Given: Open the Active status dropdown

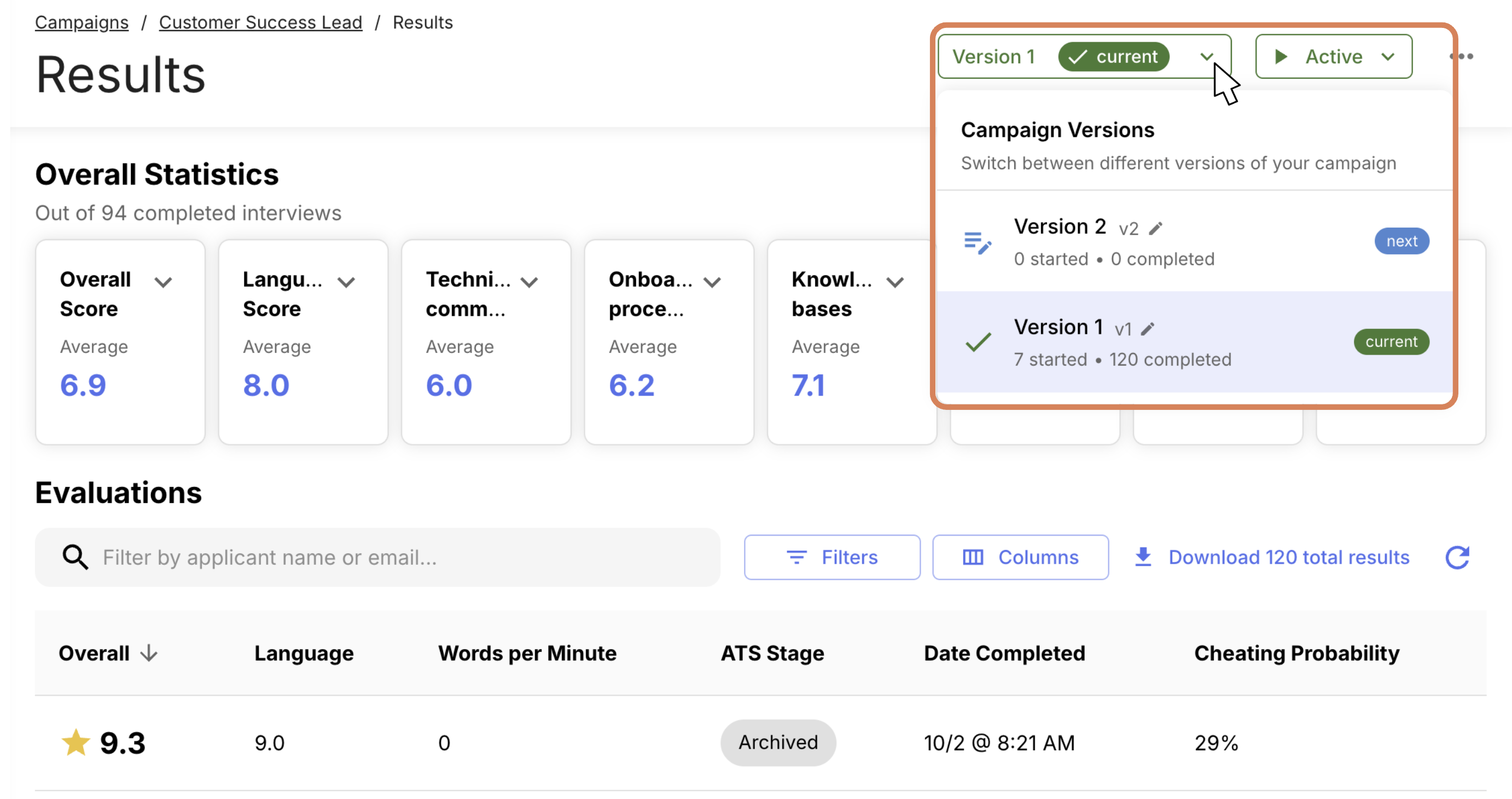Looking at the screenshot, I should click(x=1333, y=56).
